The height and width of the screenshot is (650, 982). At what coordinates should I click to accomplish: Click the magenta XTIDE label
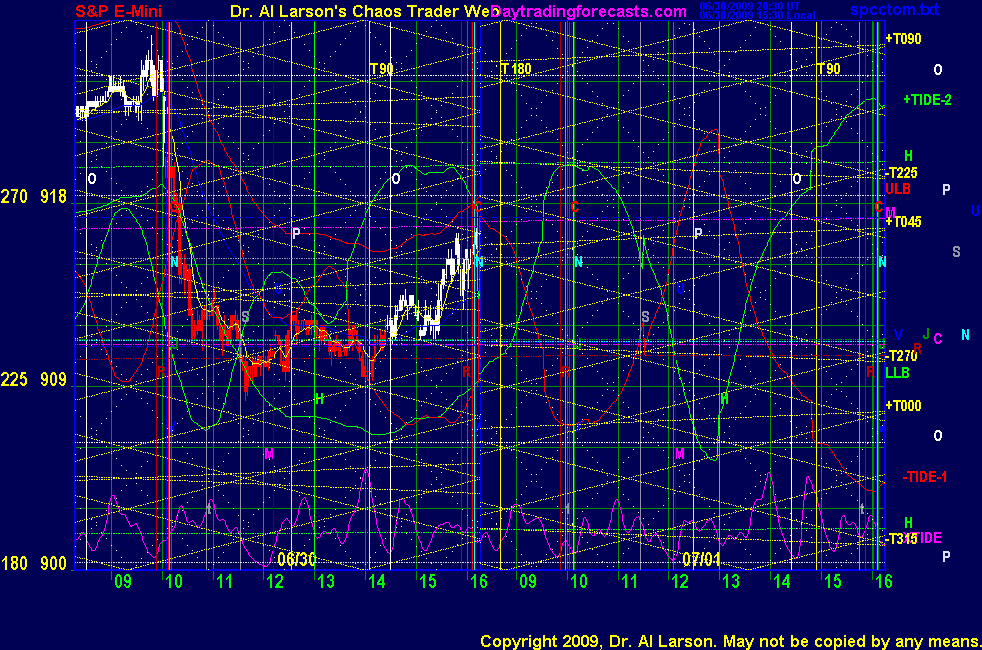[x=922, y=538]
